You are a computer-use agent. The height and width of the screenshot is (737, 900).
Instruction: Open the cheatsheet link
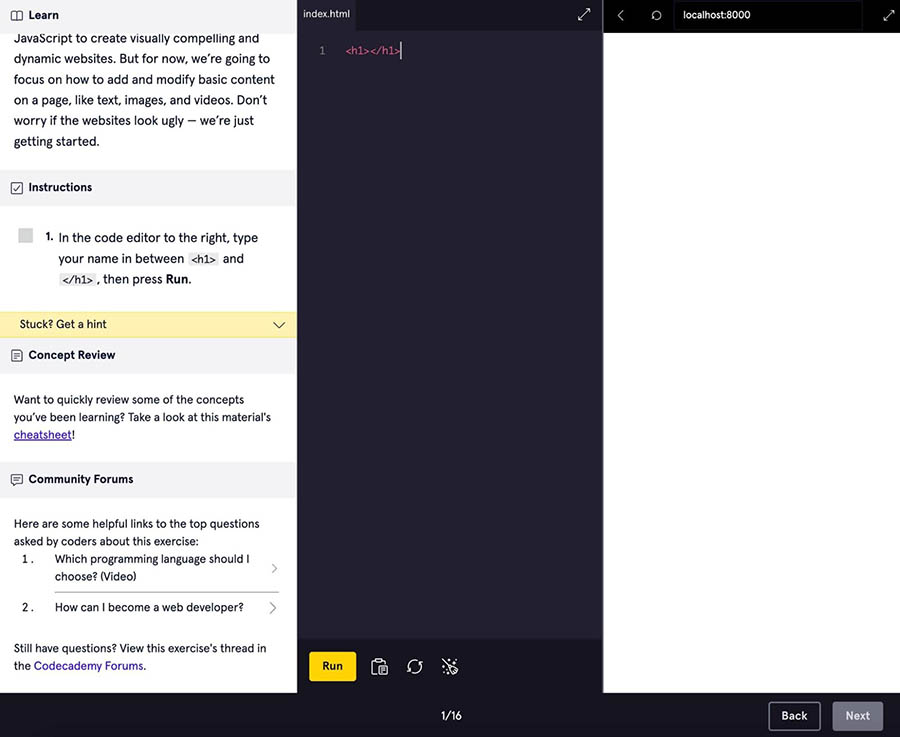pos(42,435)
